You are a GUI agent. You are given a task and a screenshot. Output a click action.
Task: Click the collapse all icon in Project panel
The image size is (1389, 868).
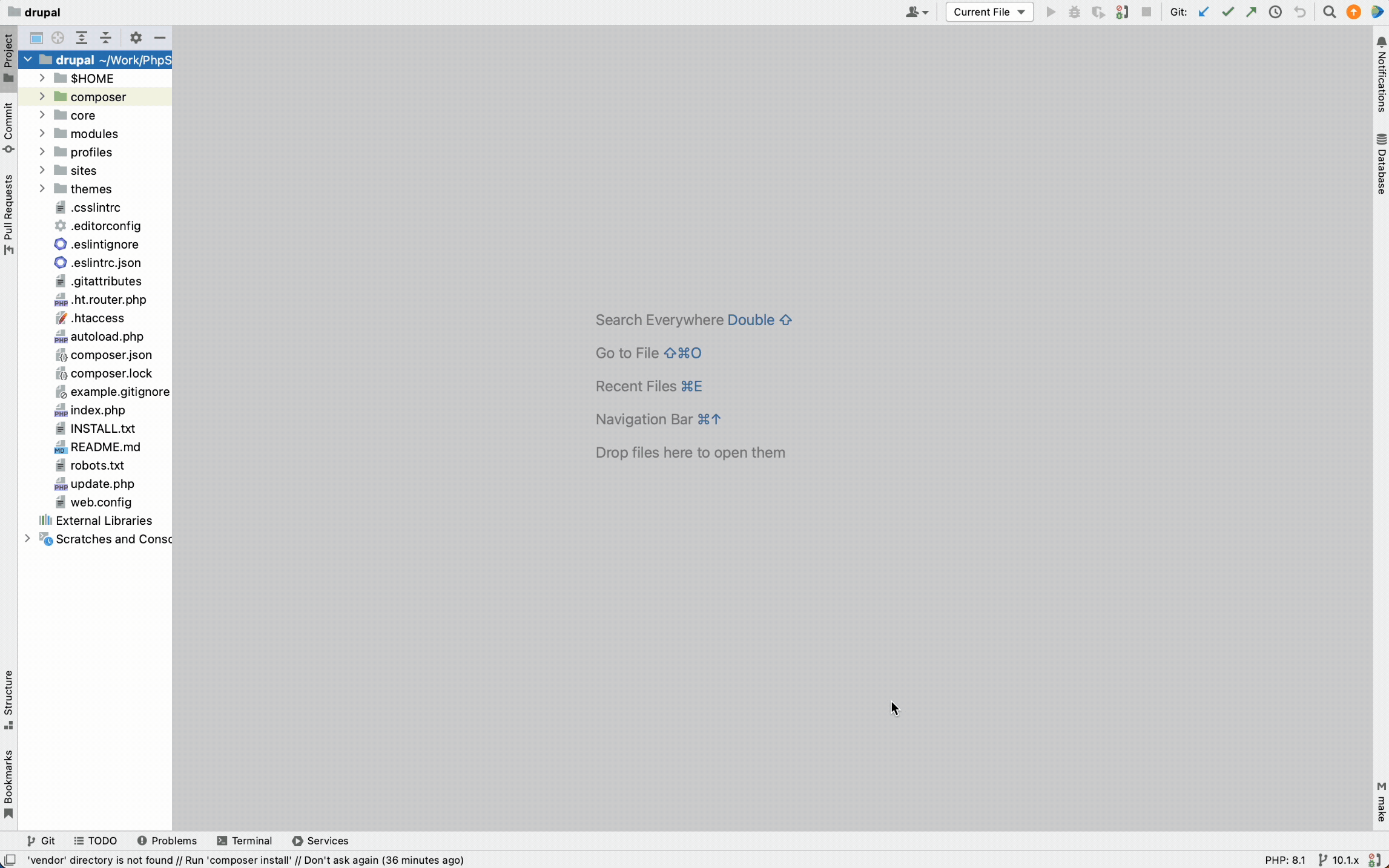[106, 38]
